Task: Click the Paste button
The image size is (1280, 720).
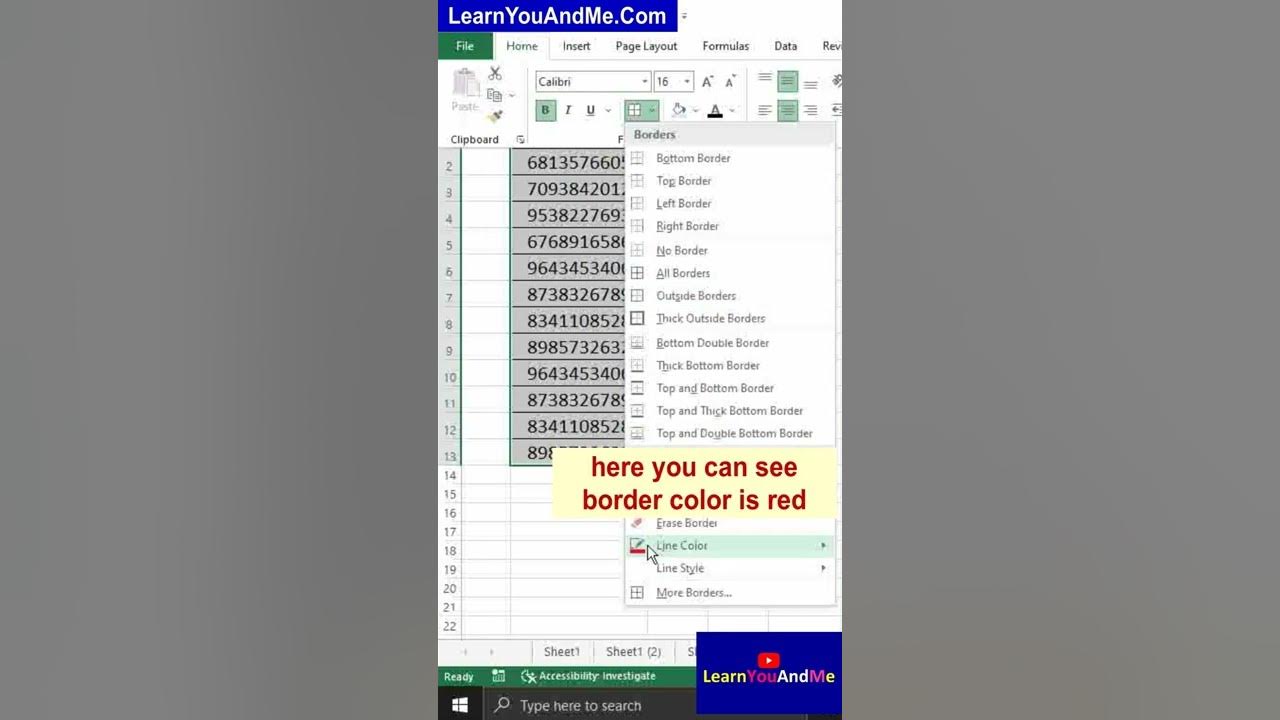Action: (x=465, y=90)
